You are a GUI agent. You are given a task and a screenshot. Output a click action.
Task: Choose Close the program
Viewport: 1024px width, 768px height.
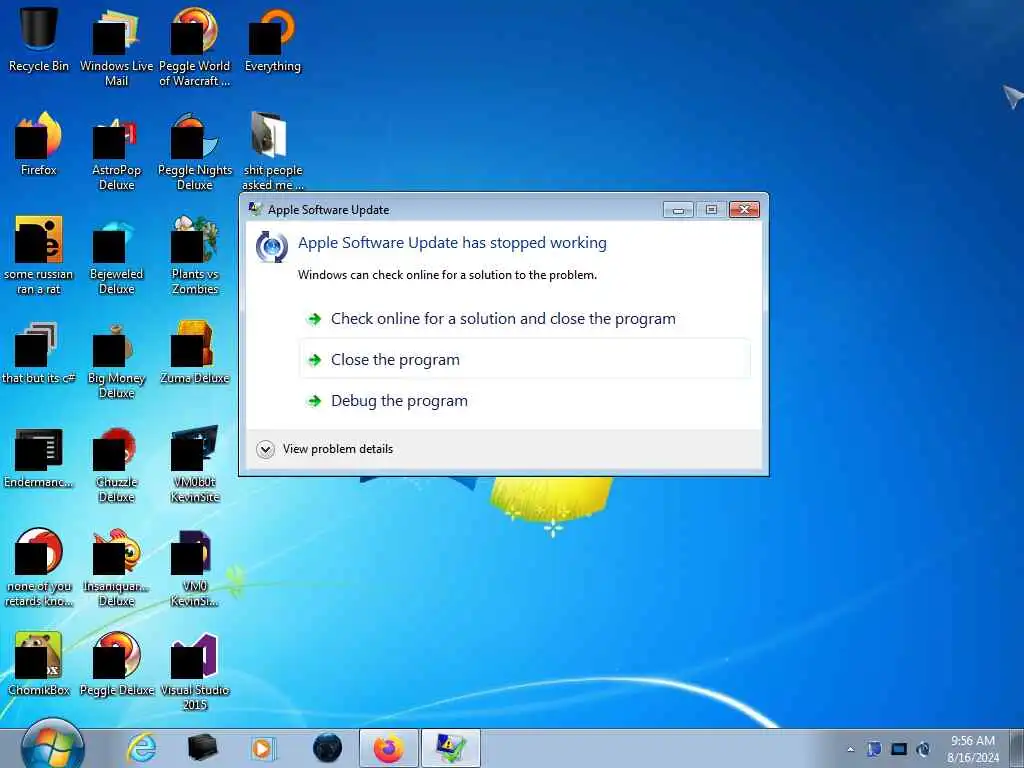[x=525, y=359]
